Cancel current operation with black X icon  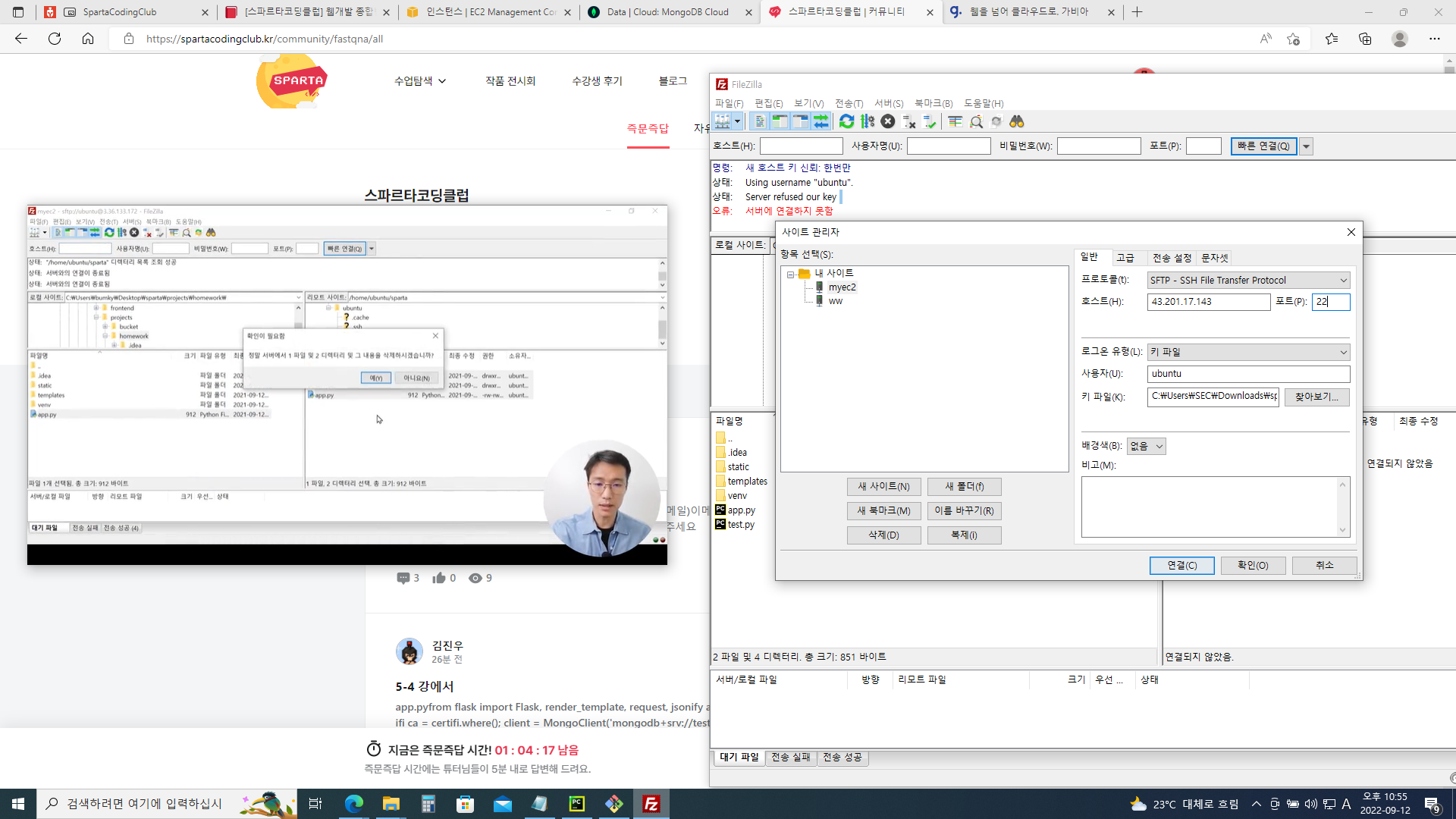click(888, 121)
